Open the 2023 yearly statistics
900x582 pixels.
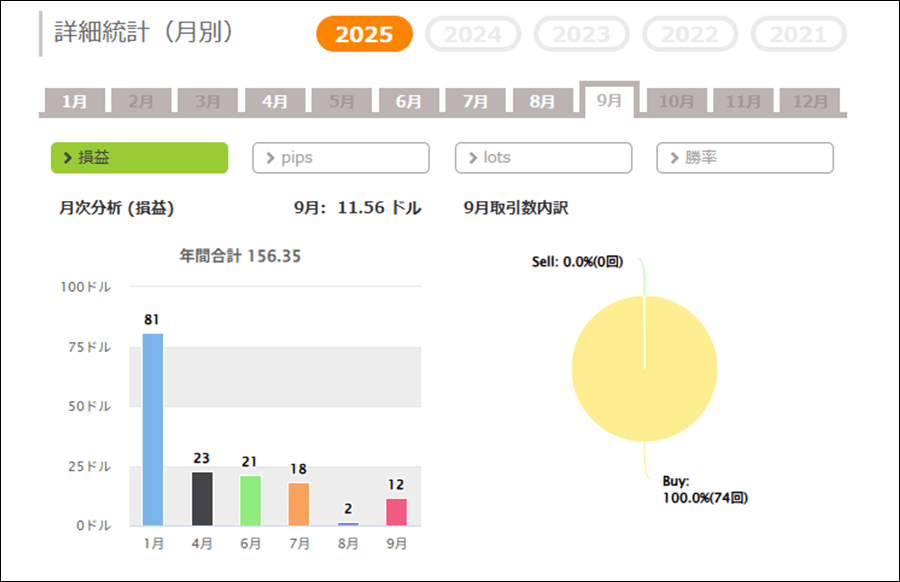[x=581, y=34]
